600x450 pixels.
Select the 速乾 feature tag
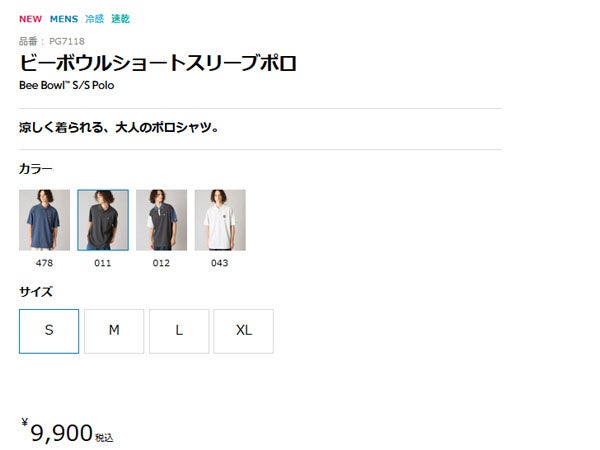pyautogui.click(x=121, y=19)
